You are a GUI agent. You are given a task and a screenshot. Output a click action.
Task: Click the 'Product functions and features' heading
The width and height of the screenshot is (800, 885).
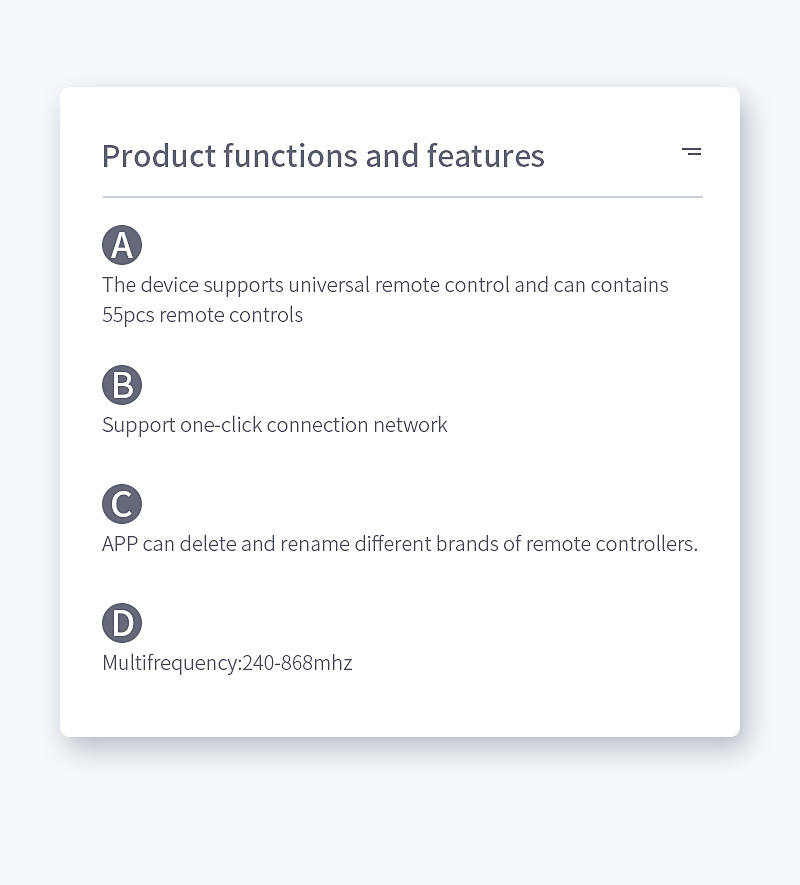coord(324,156)
